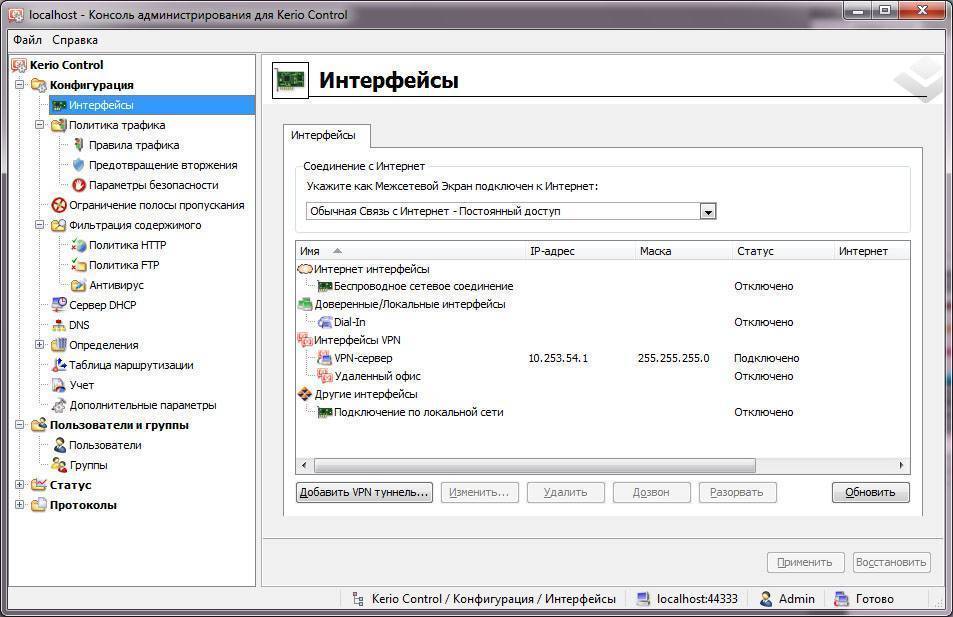The height and width of the screenshot is (617, 953).
Task: Expand the Протоколы tree node
Action: click(20, 505)
